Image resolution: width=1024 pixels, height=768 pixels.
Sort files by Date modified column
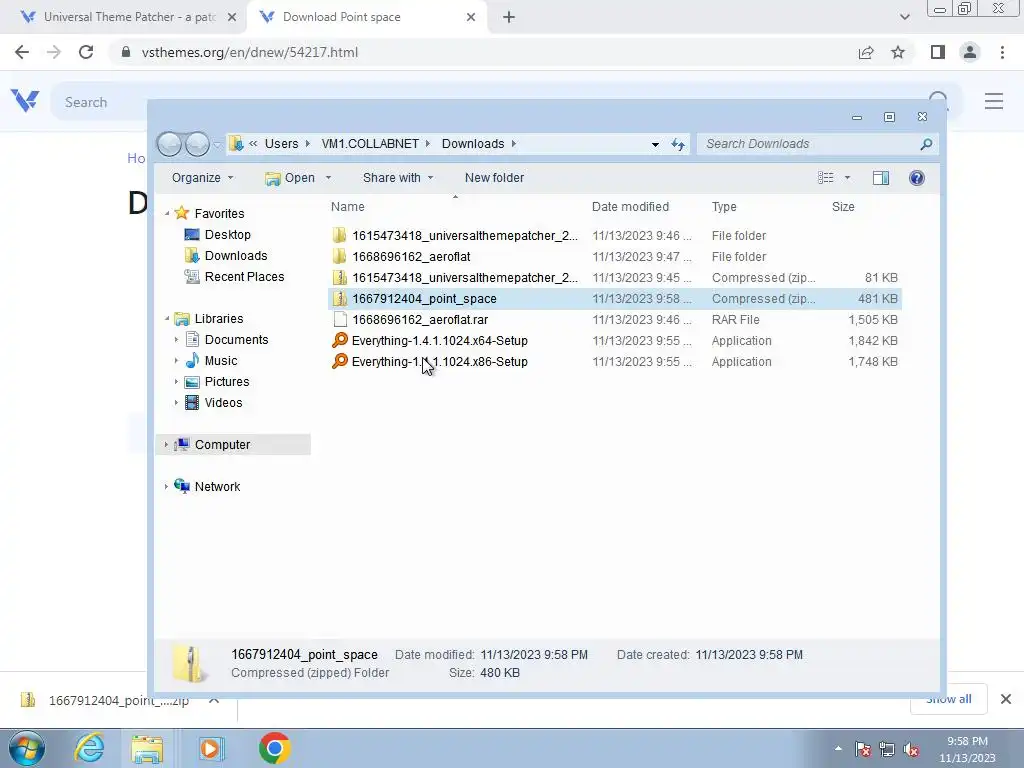point(630,206)
